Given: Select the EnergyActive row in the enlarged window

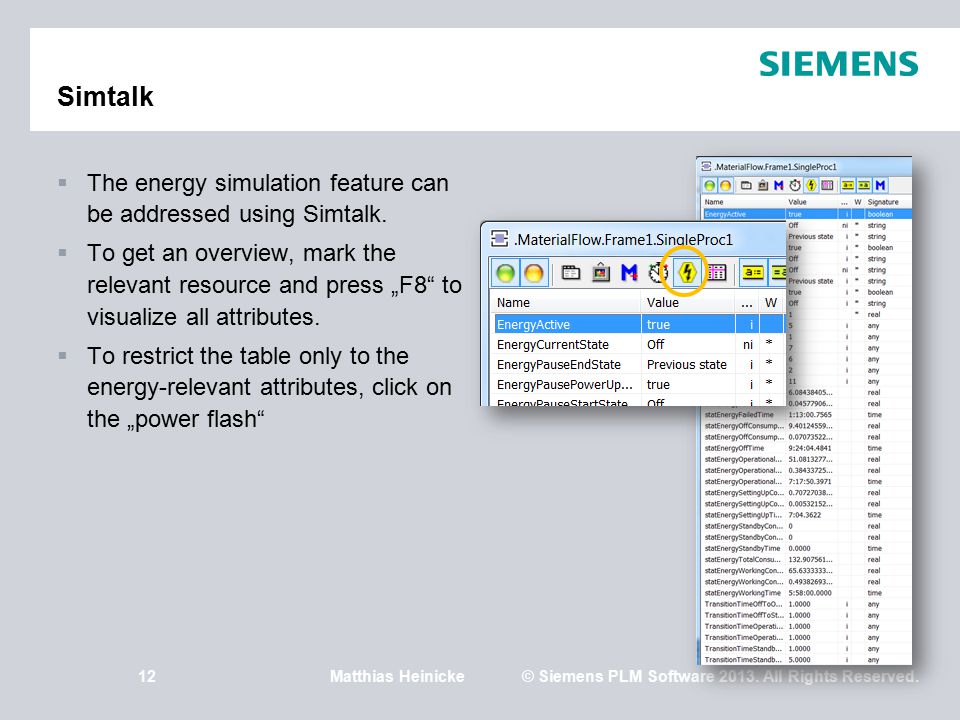Looking at the screenshot, I should pos(639,324).
